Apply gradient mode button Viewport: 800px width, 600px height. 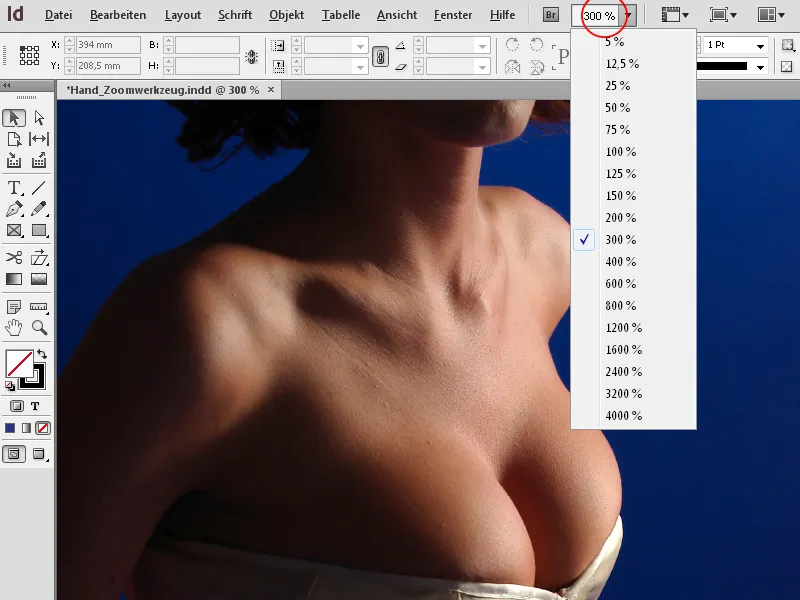[x=27, y=428]
